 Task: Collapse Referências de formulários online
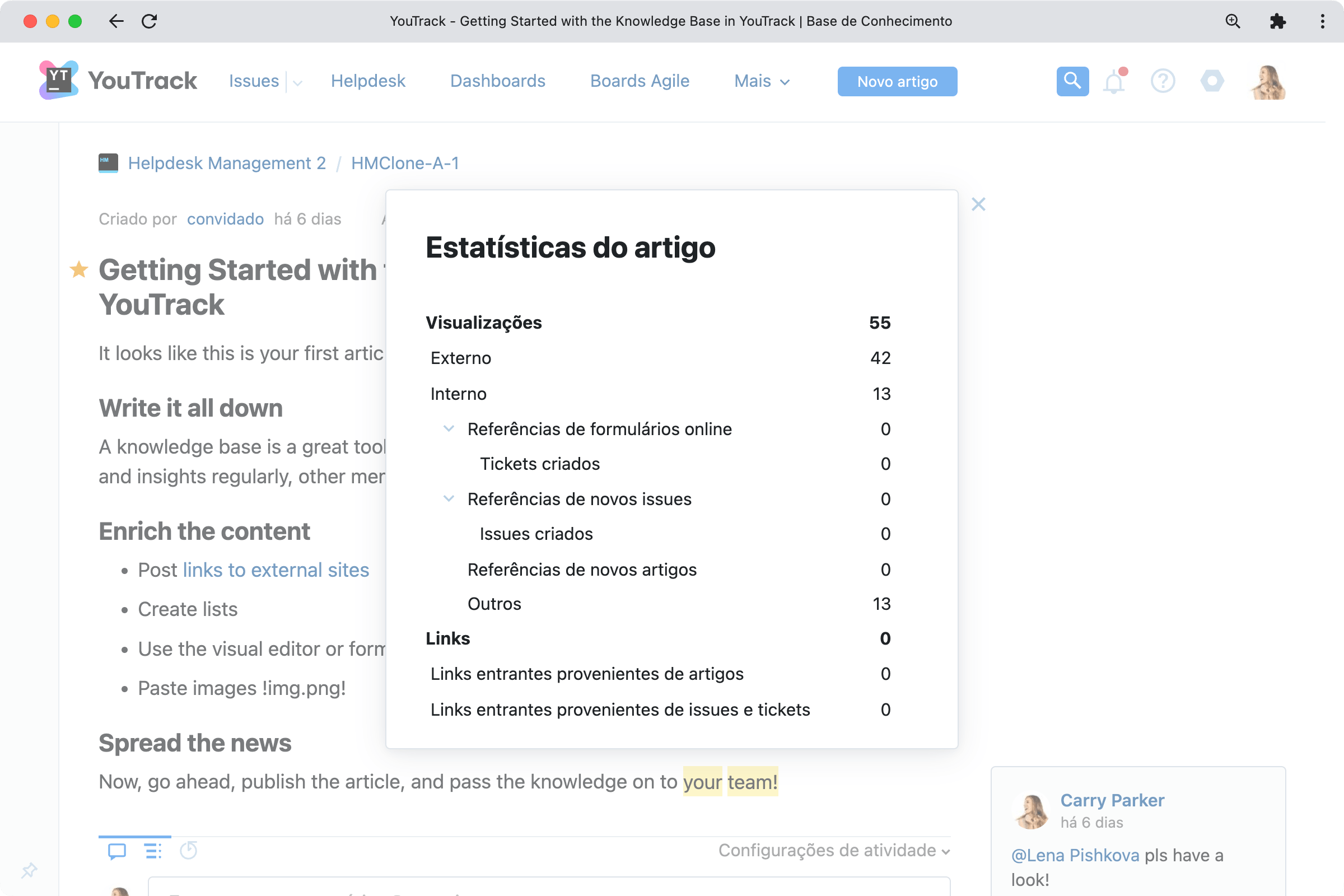(x=449, y=428)
